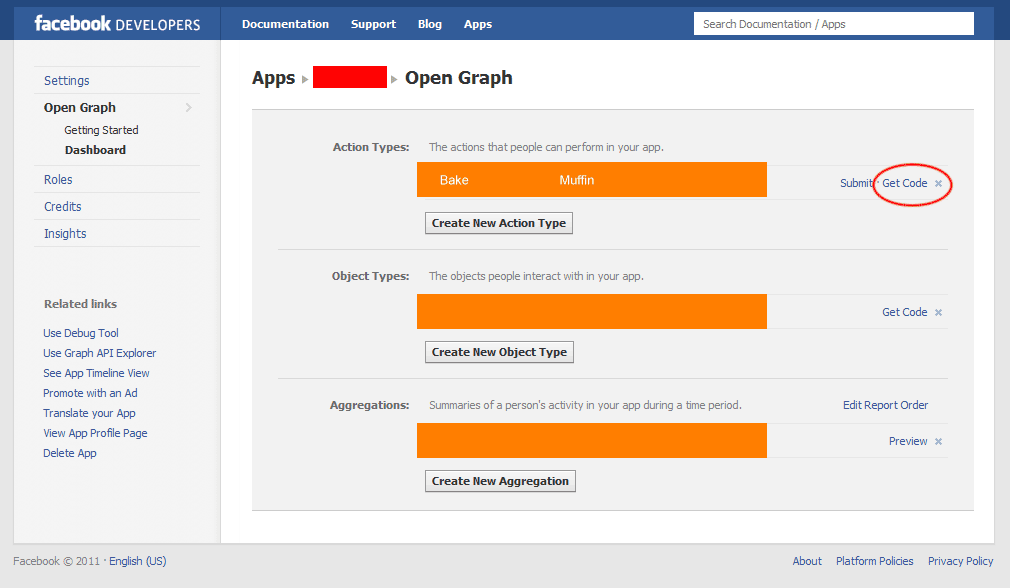
Task: Click the Use Debug Tool link
Action: [x=81, y=333]
